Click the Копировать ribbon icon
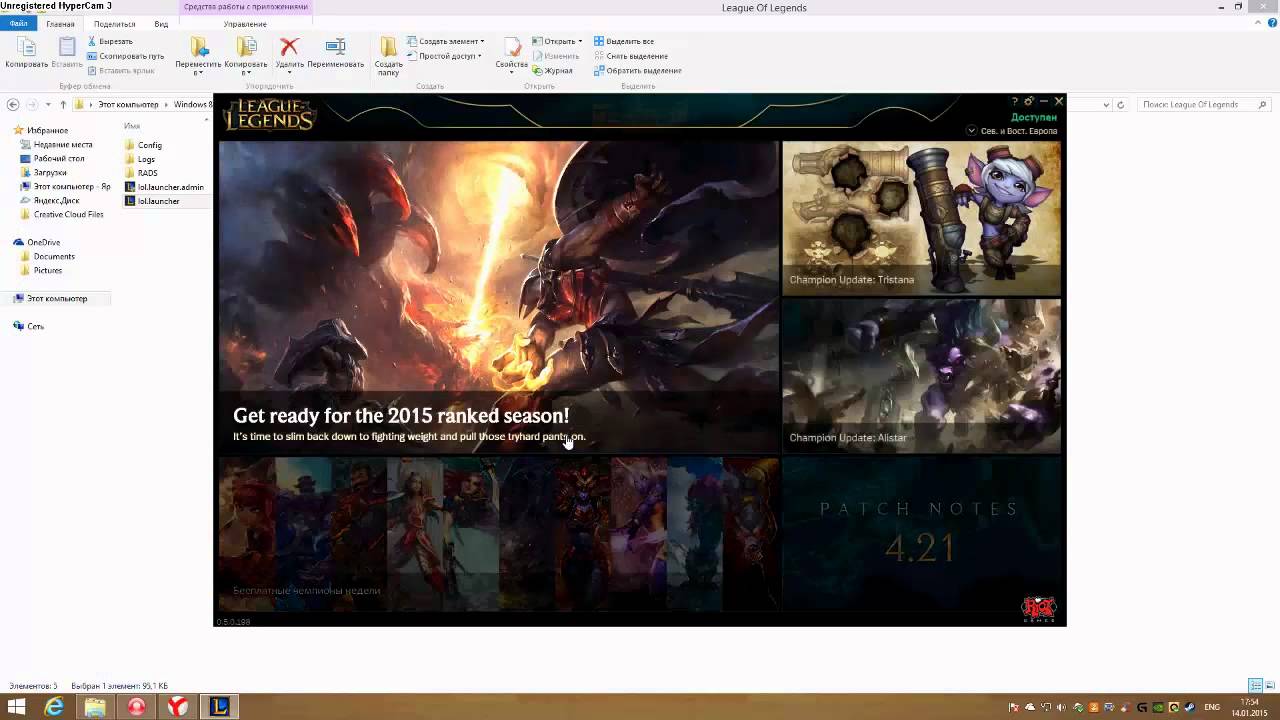 point(26,53)
